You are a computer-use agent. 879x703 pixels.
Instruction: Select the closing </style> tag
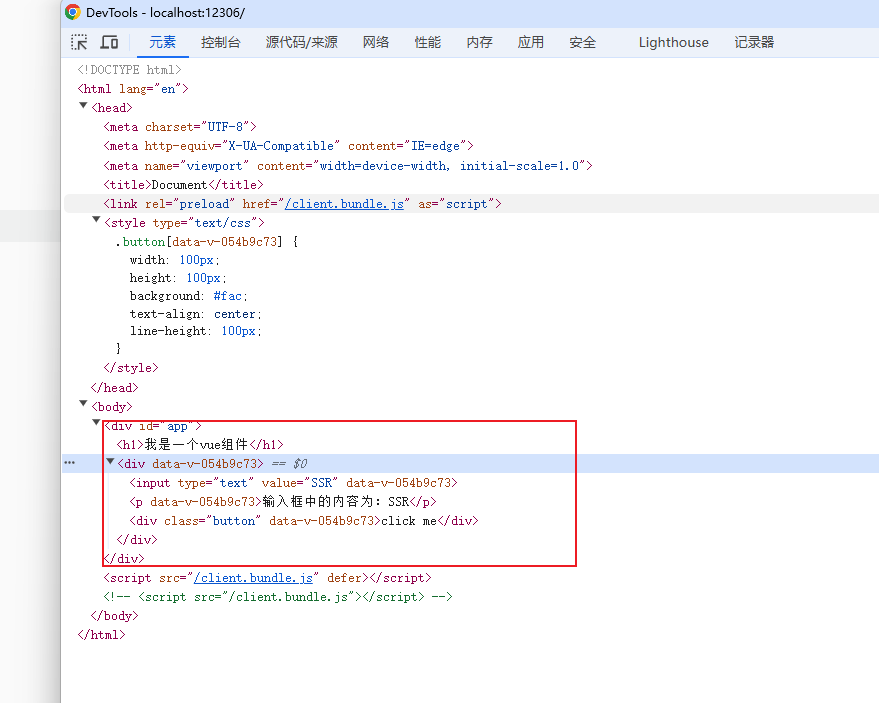(131, 368)
